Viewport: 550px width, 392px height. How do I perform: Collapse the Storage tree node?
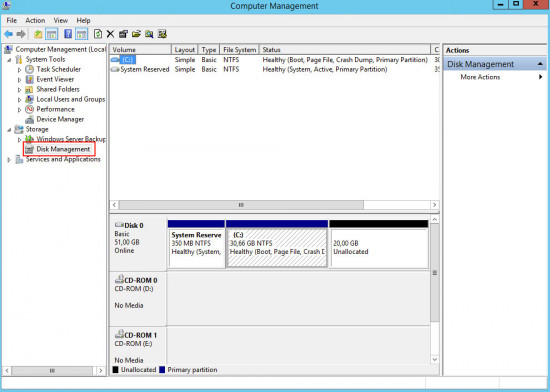pyautogui.click(x=9, y=130)
